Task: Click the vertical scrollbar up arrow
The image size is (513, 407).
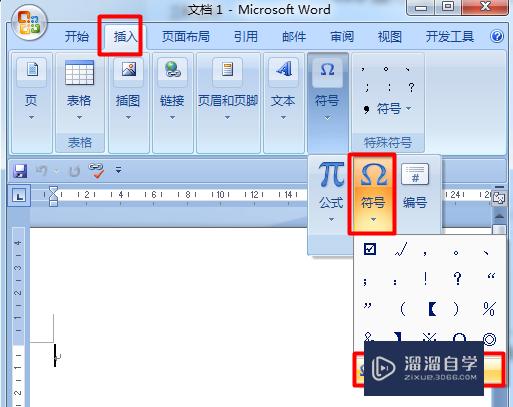Action: click(x=499, y=217)
